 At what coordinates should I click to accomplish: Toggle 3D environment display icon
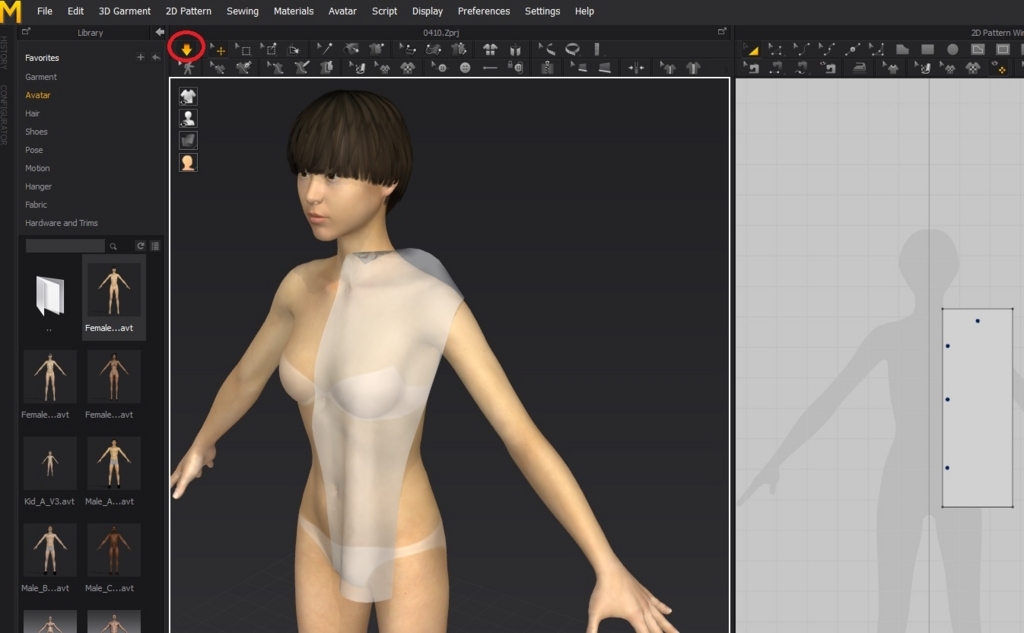(188, 140)
